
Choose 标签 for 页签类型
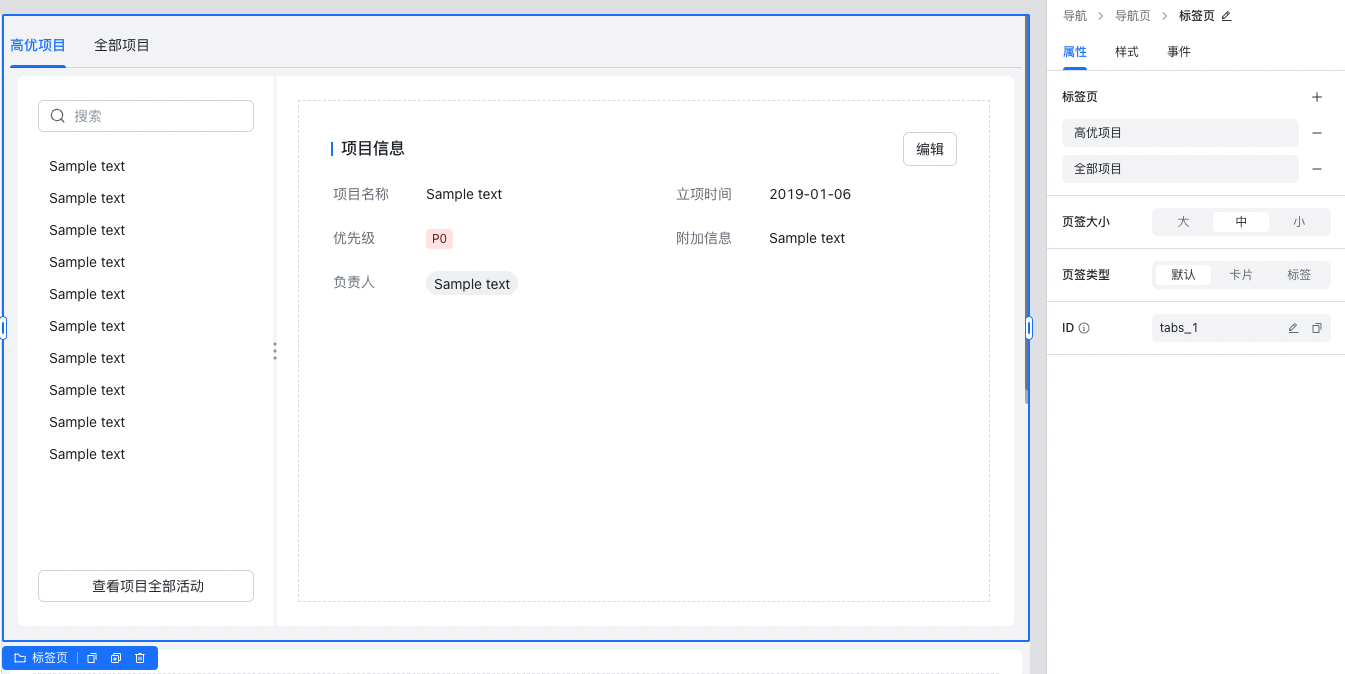(1299, 275)
